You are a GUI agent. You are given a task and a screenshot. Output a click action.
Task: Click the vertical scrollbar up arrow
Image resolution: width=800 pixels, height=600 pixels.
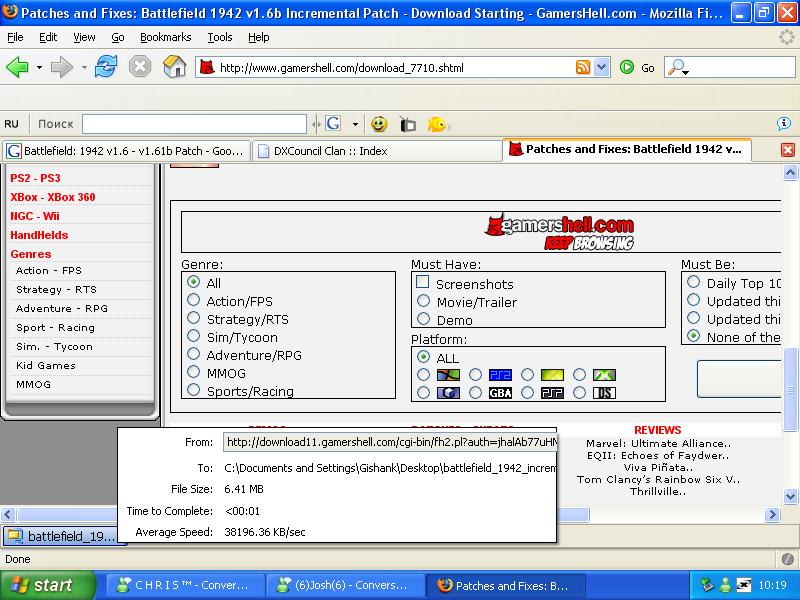(x=790, y=172)
